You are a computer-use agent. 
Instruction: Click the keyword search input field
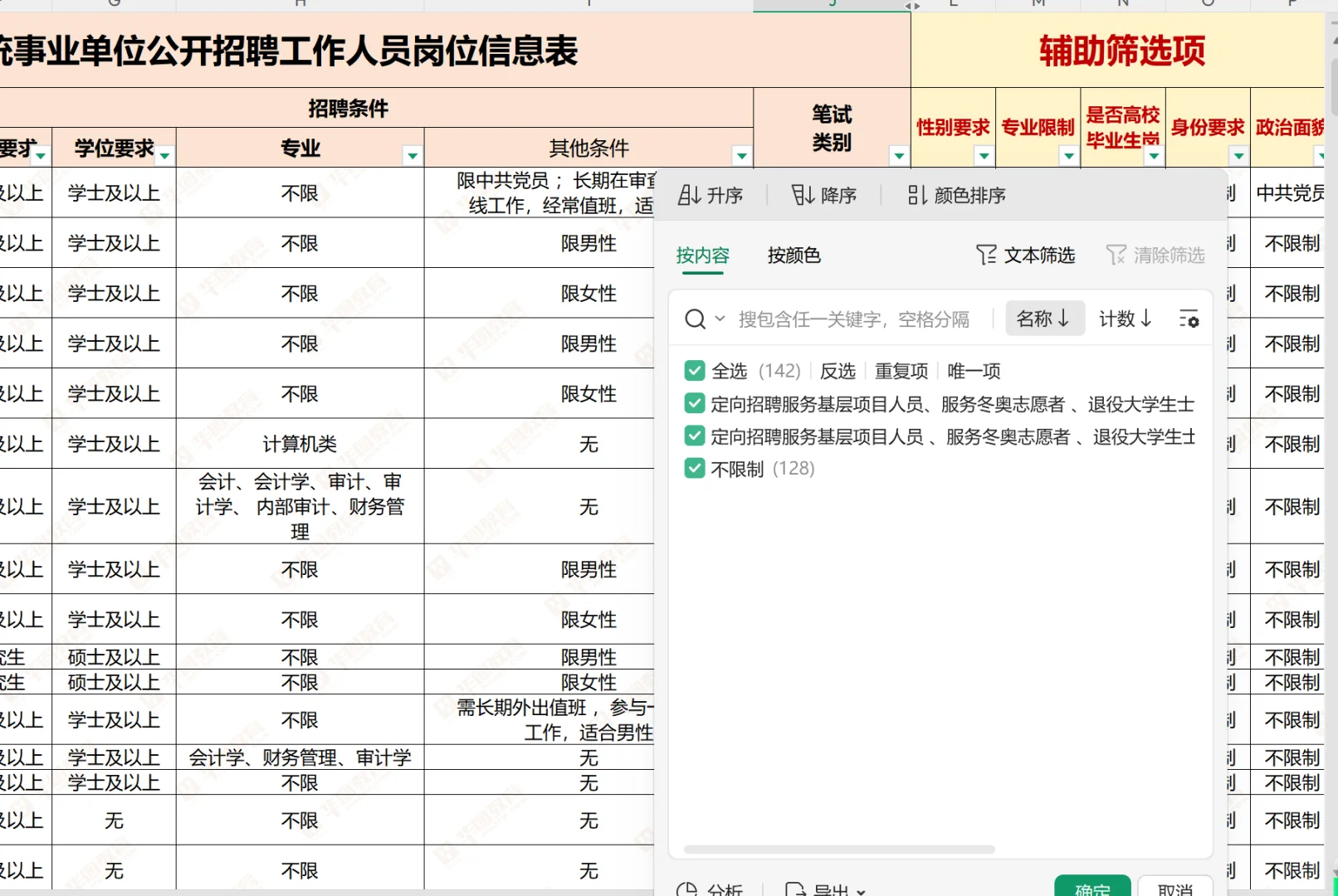click(x=855, y=319)
